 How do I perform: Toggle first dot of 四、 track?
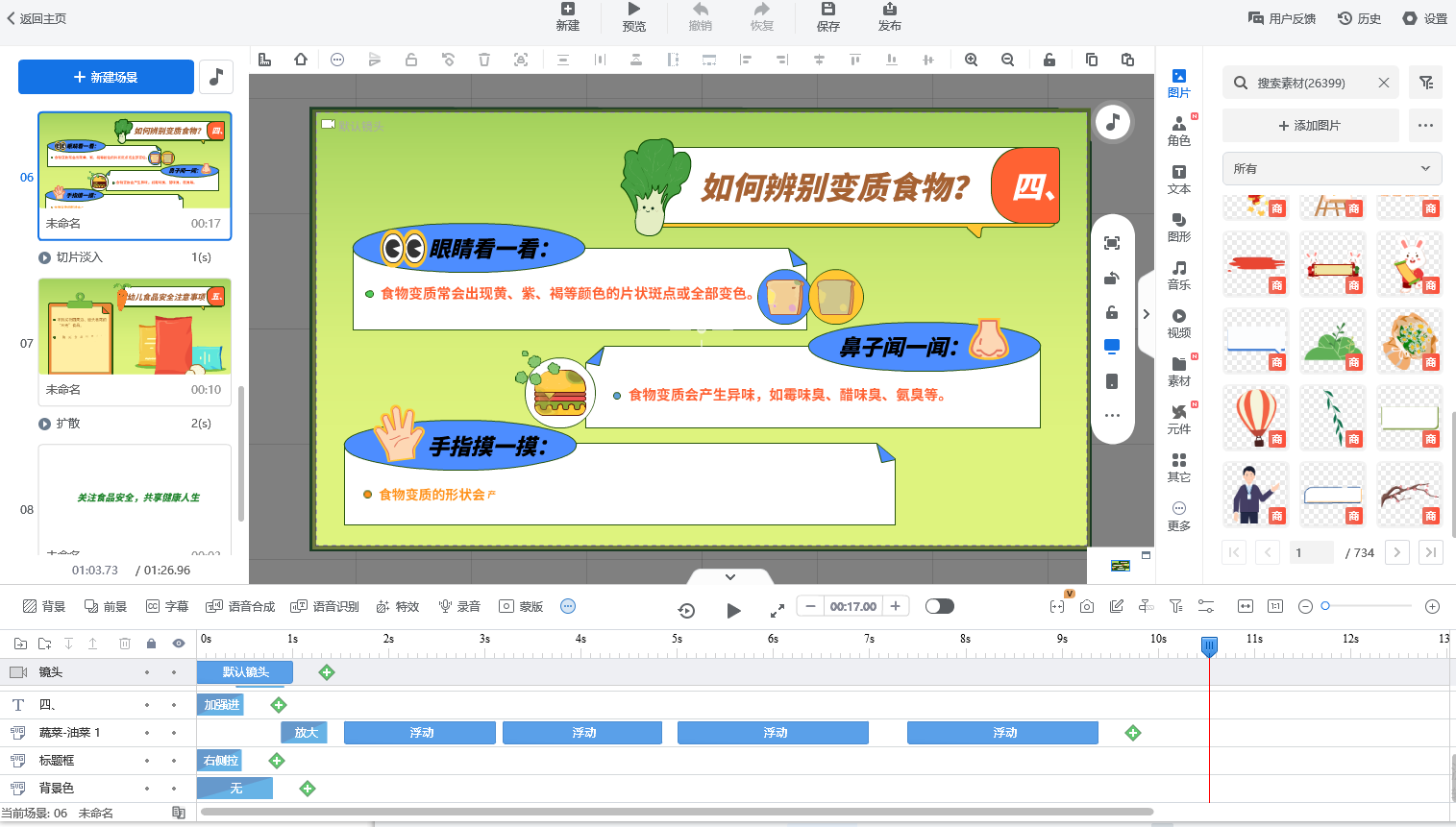147,705
